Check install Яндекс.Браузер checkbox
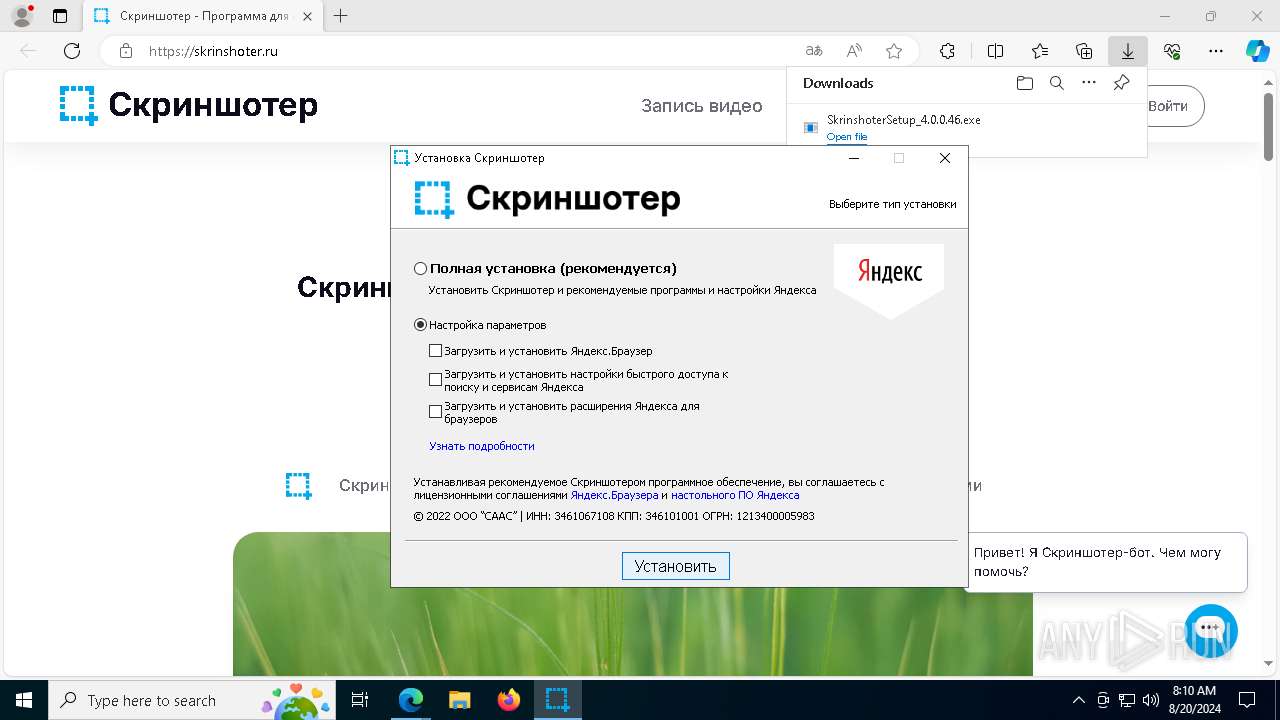The image size is (1280, 720). [435, 351]
